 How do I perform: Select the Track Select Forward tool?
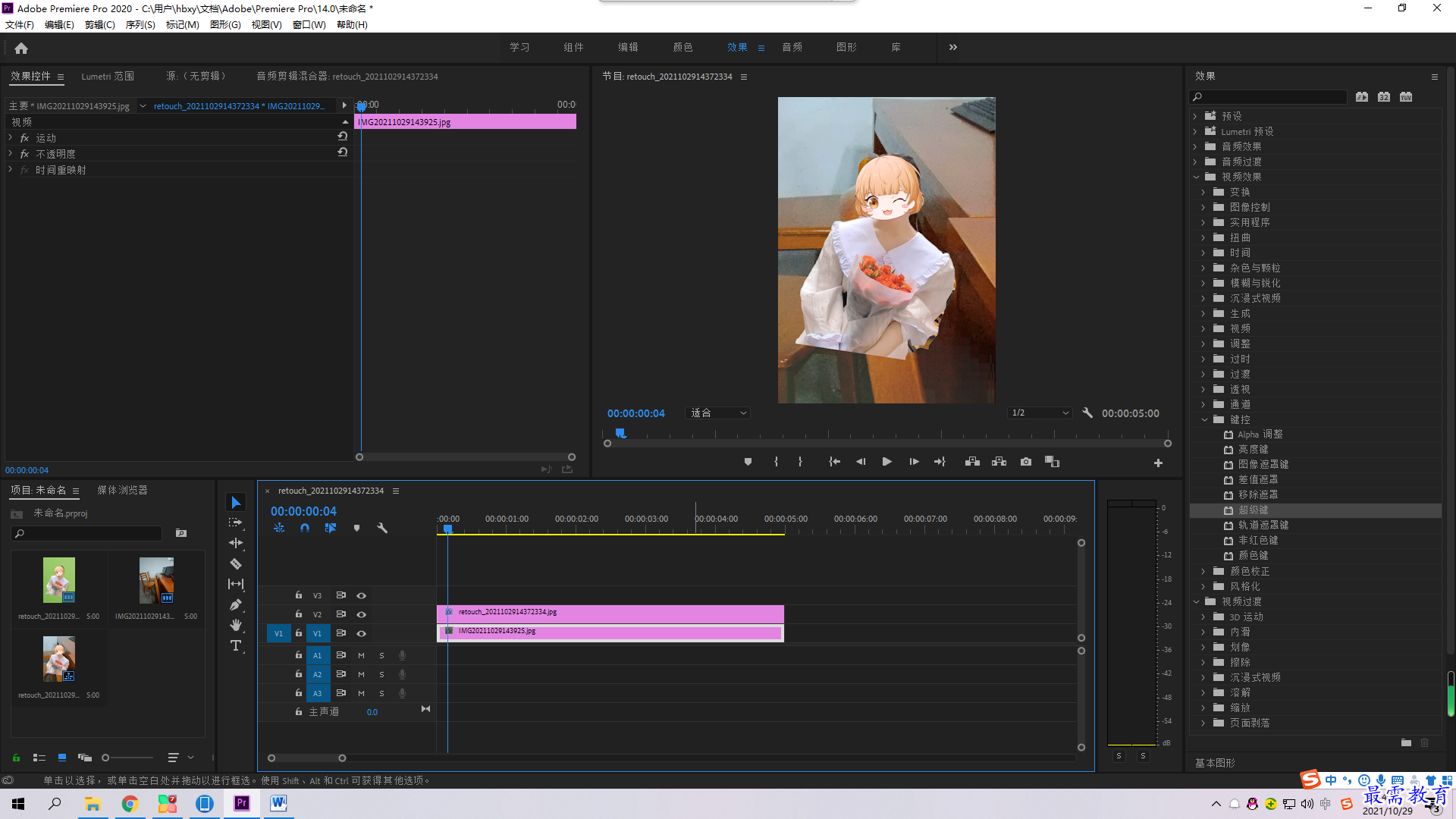(x=236, y=522)
